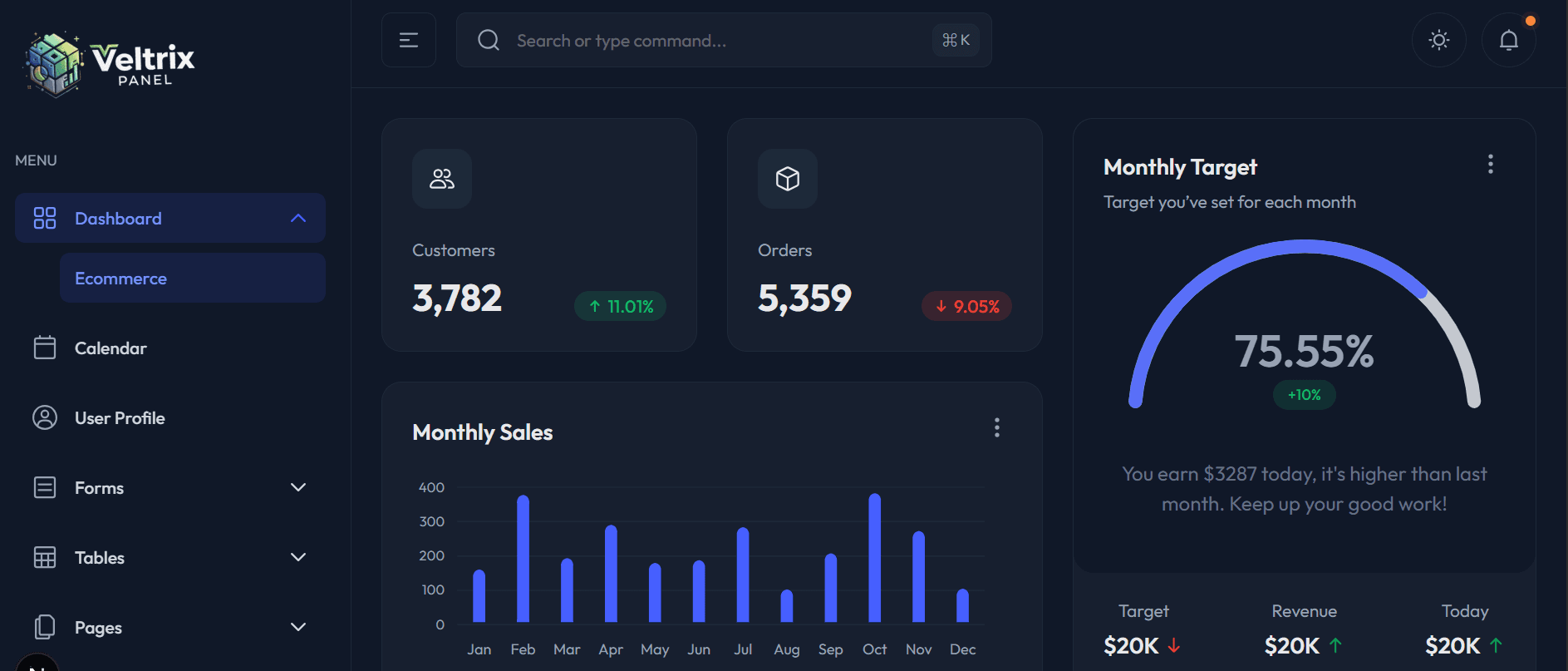Click the 75.55% progress gauge arc
Image resolution: width=1568 pixels, height=671 pixels.
pos(1303,246)
